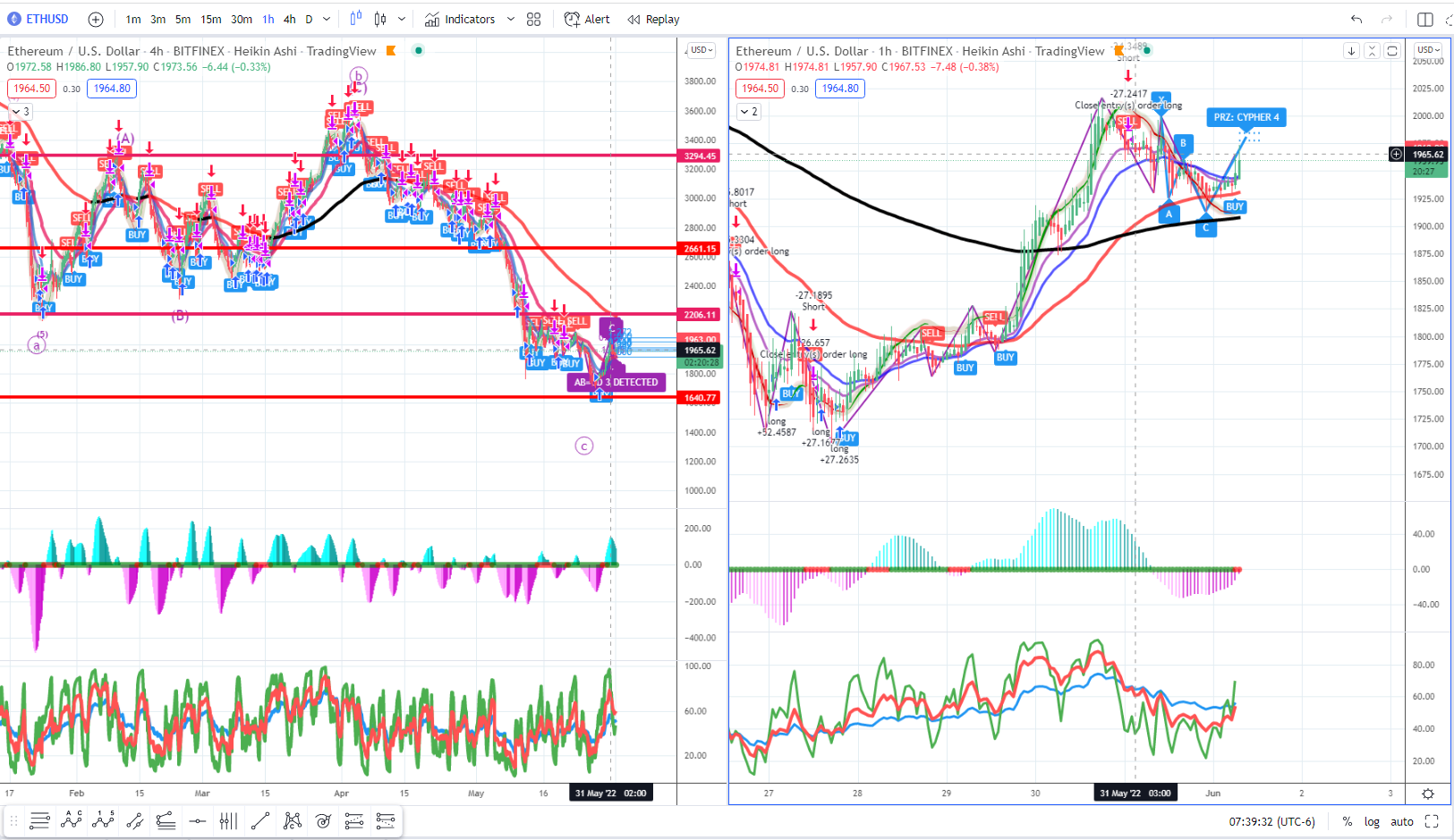Toggle fullscreen chart mode
The width and height of the screenshot is (1454, 840).
coord(1432,821)
